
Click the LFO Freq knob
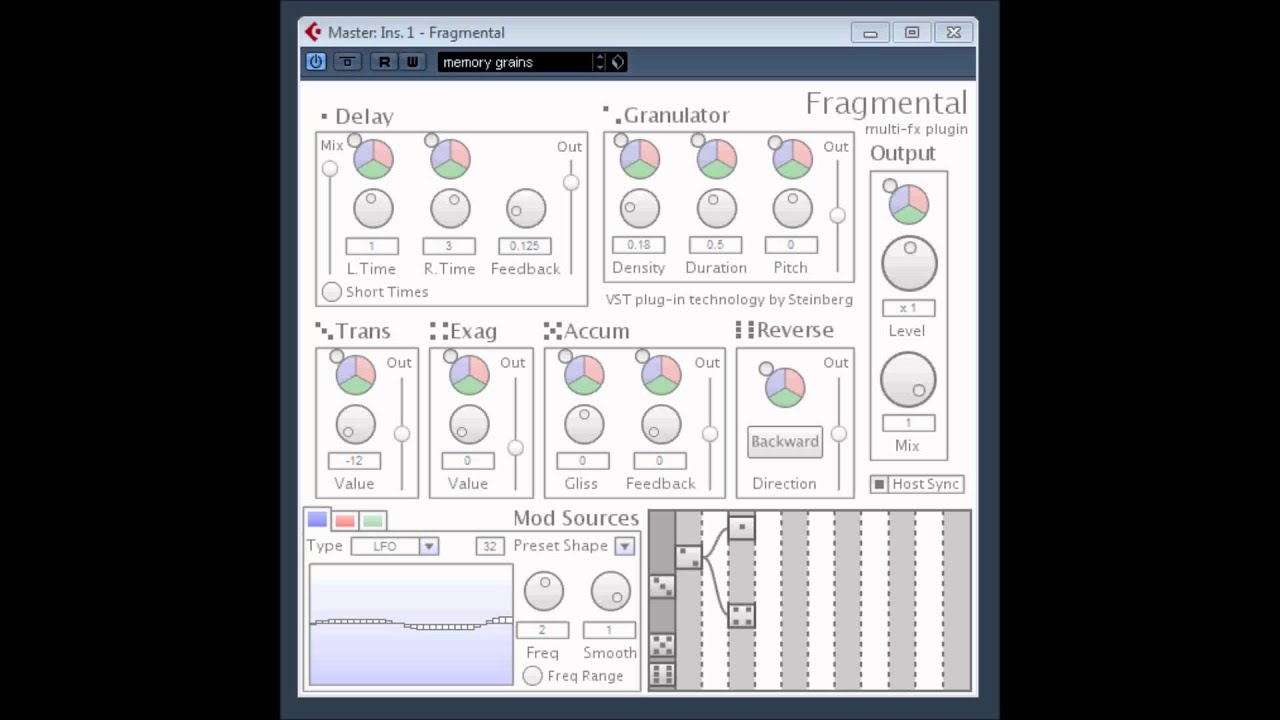click(x=544, y=591)
